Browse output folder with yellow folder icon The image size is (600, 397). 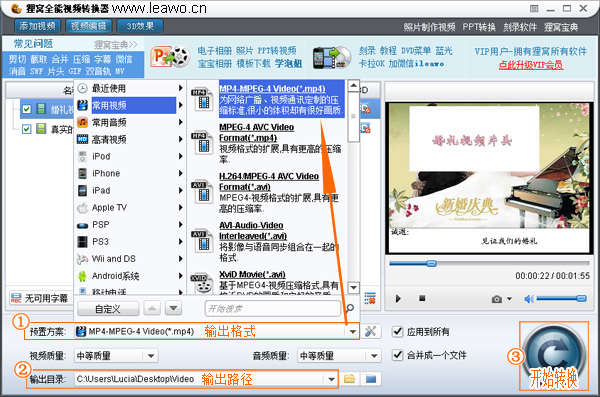click(349, 379)
